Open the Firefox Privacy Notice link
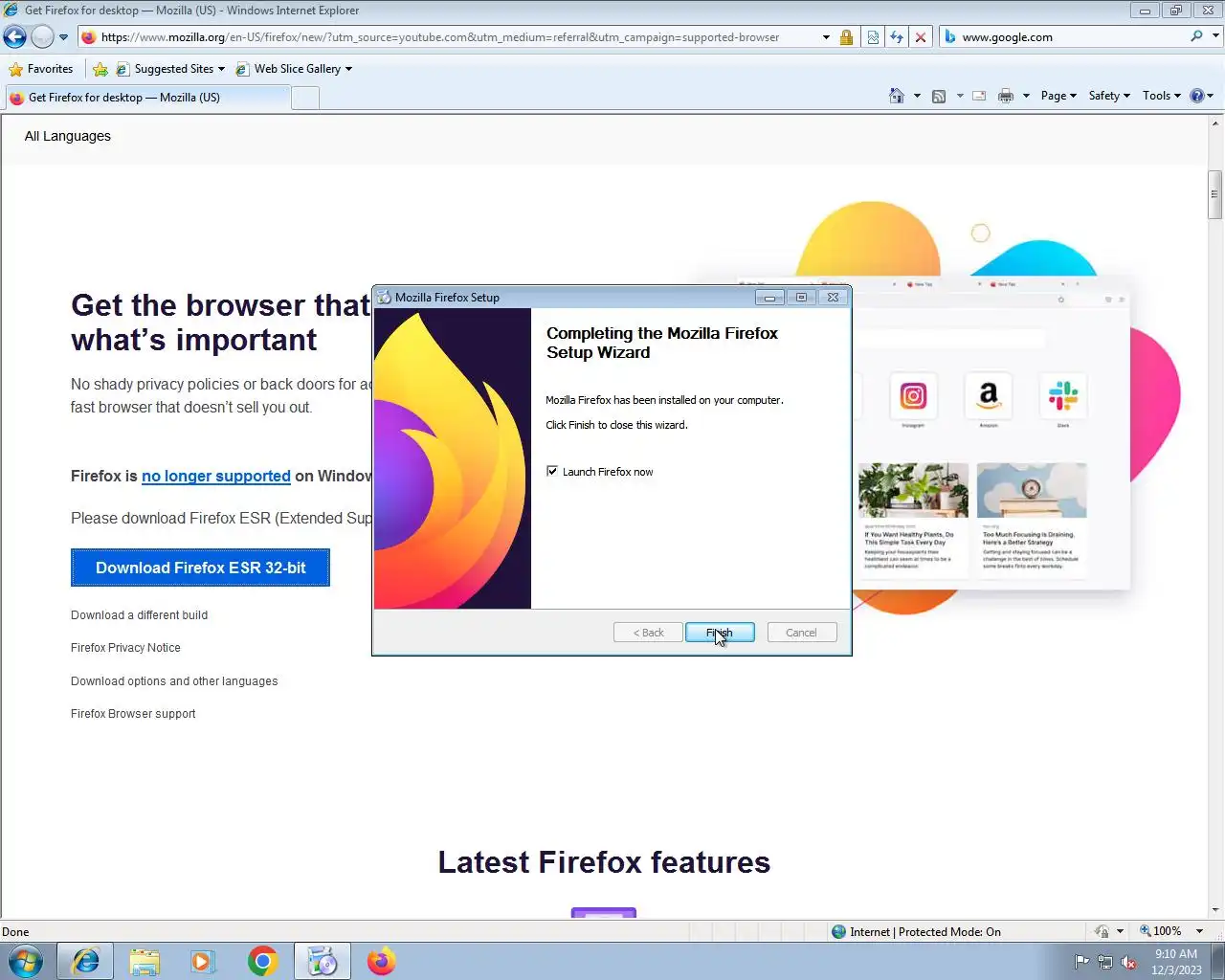 (x=125, y=648)
